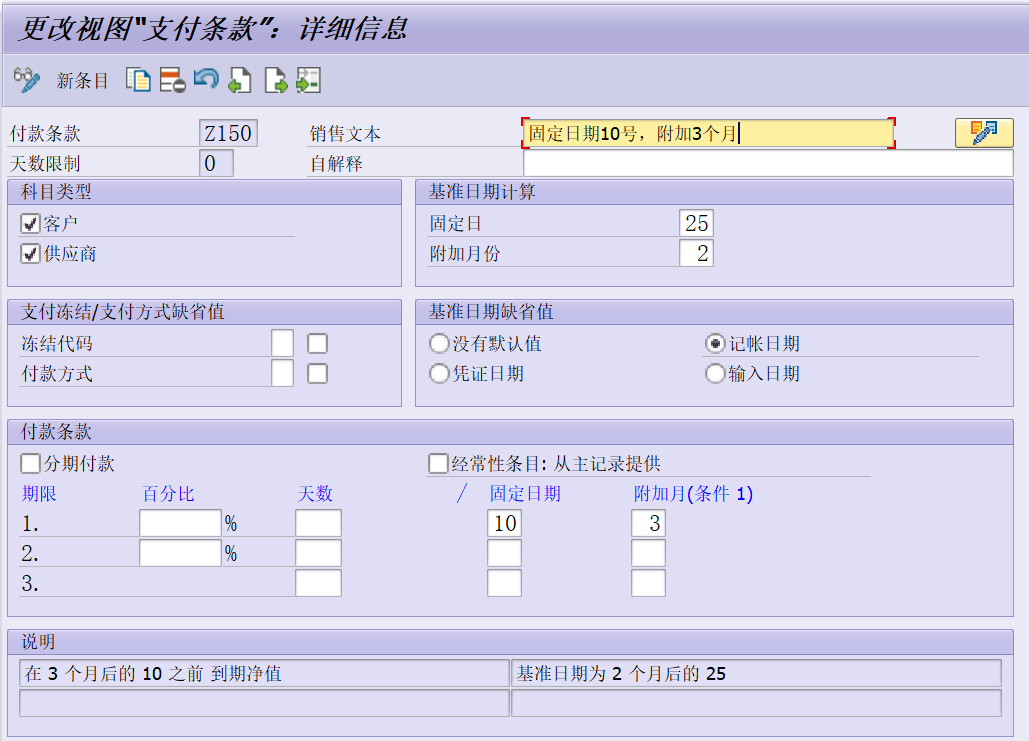Select 记帐日期 radio button

(715, 343)
